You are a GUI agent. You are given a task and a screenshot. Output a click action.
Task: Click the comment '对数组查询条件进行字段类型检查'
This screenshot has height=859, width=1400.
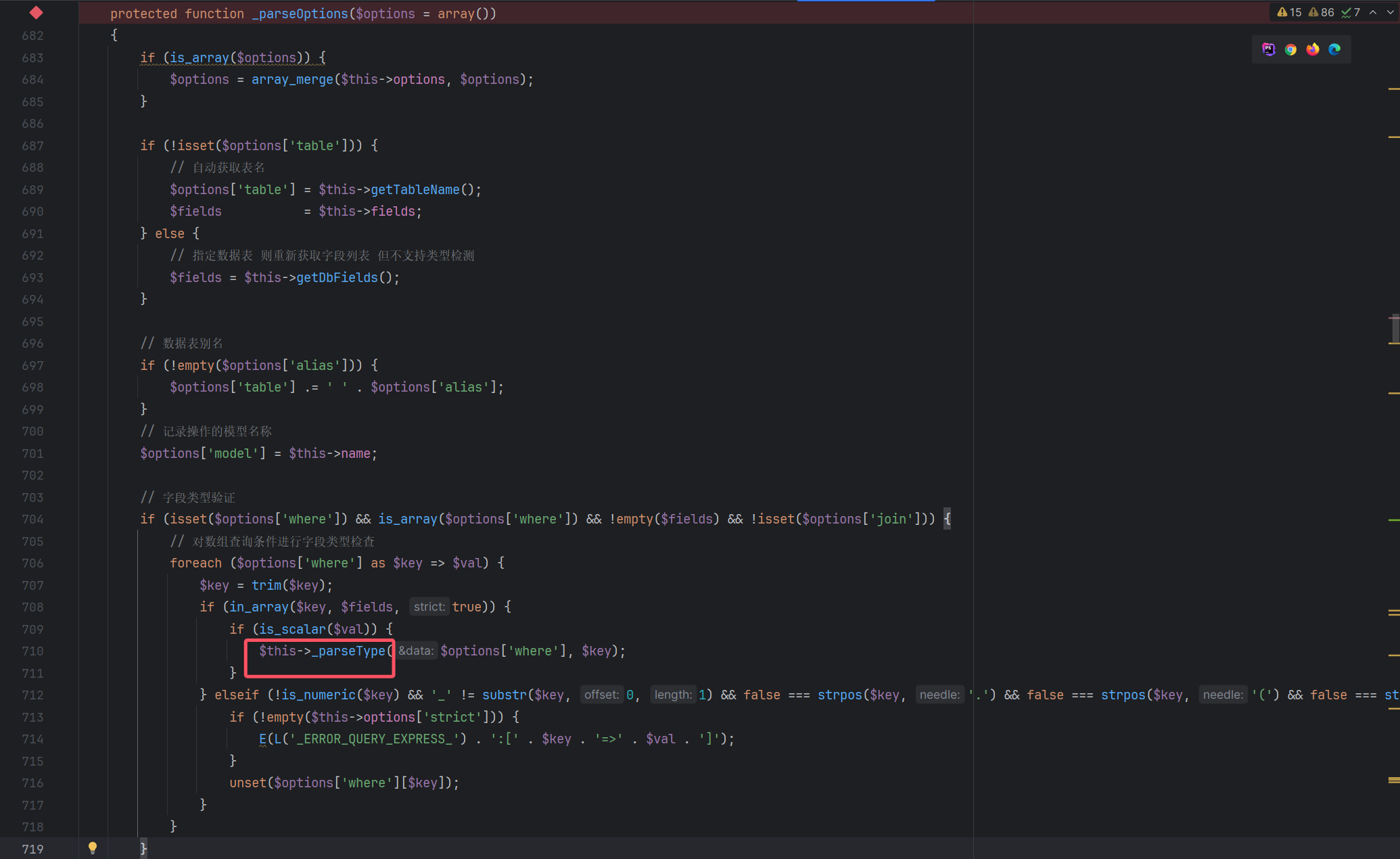(x=283, y=541)
